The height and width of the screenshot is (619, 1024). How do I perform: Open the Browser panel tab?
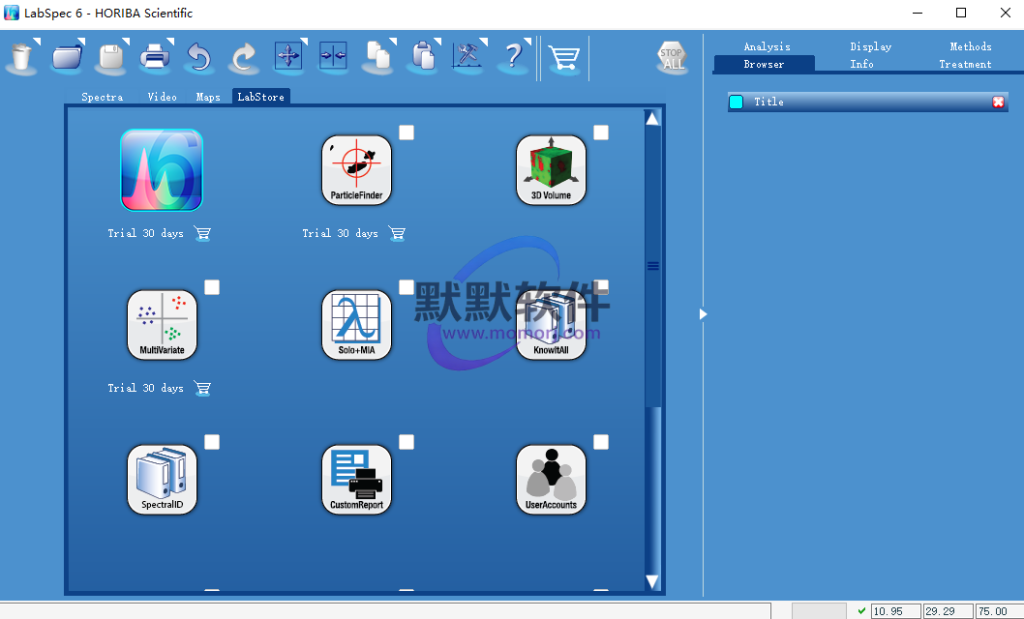coord(764,64)
